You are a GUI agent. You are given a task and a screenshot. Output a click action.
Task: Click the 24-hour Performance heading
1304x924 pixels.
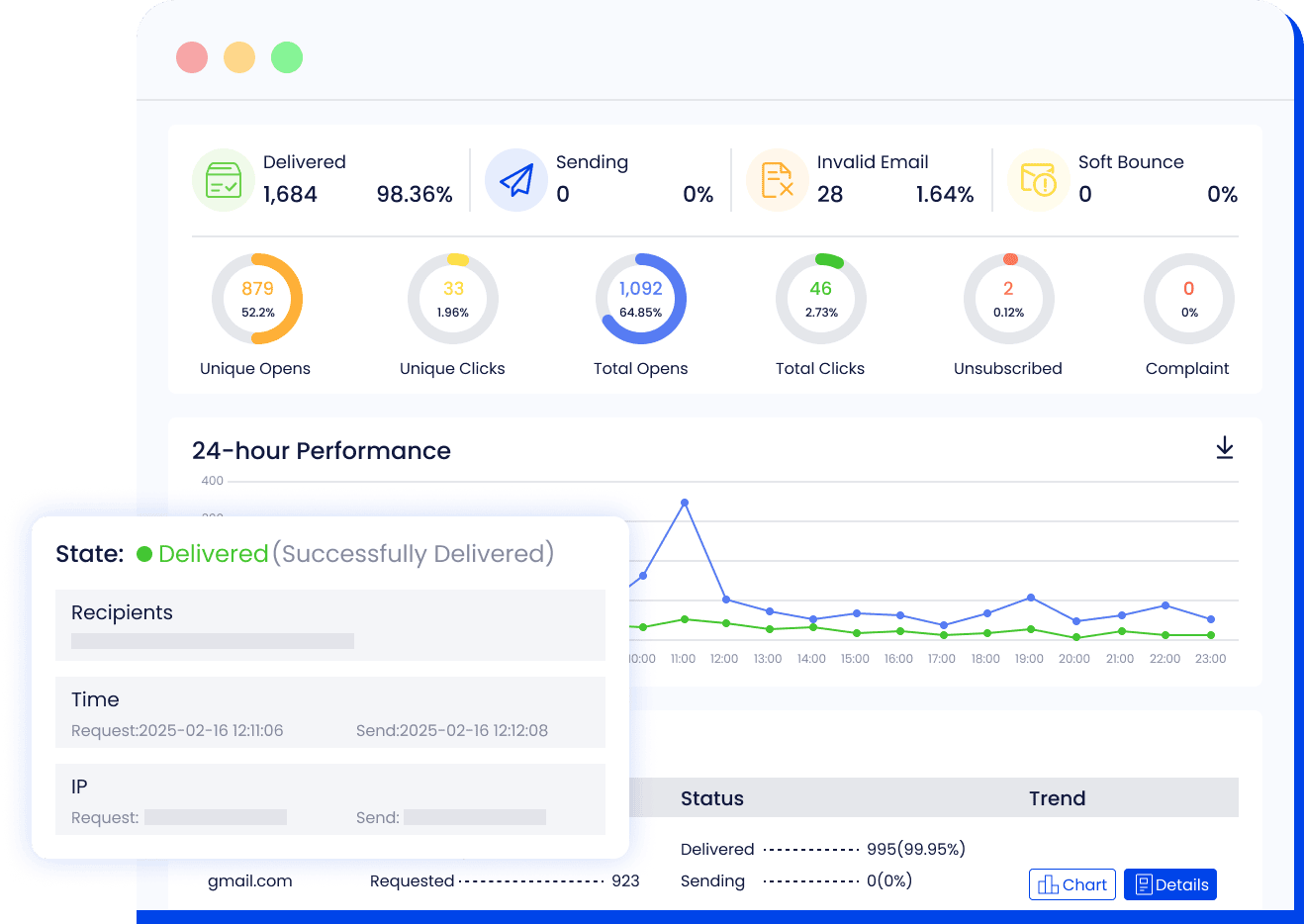tap(322, 451)
